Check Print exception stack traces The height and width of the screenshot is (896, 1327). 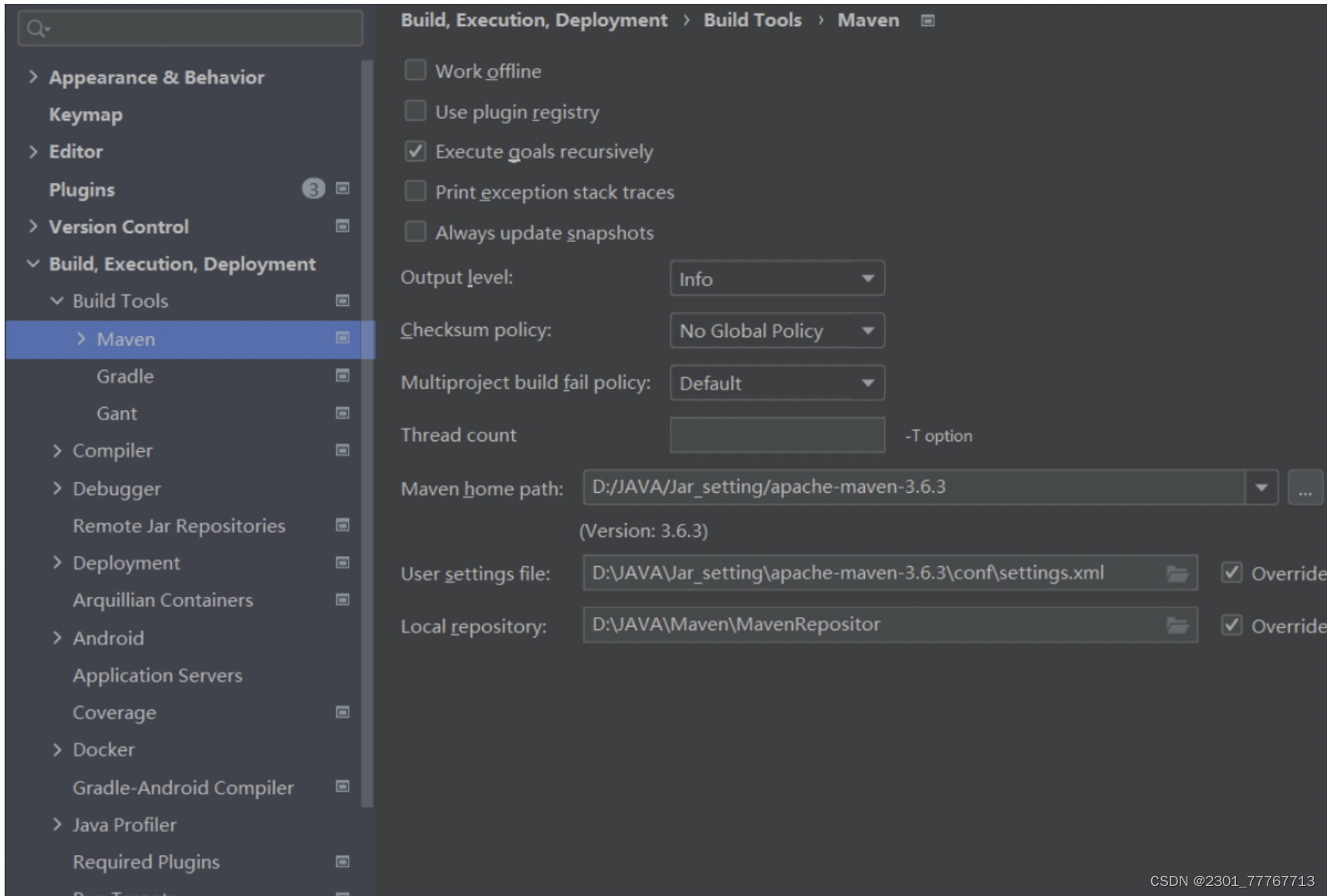pos(415,190)
